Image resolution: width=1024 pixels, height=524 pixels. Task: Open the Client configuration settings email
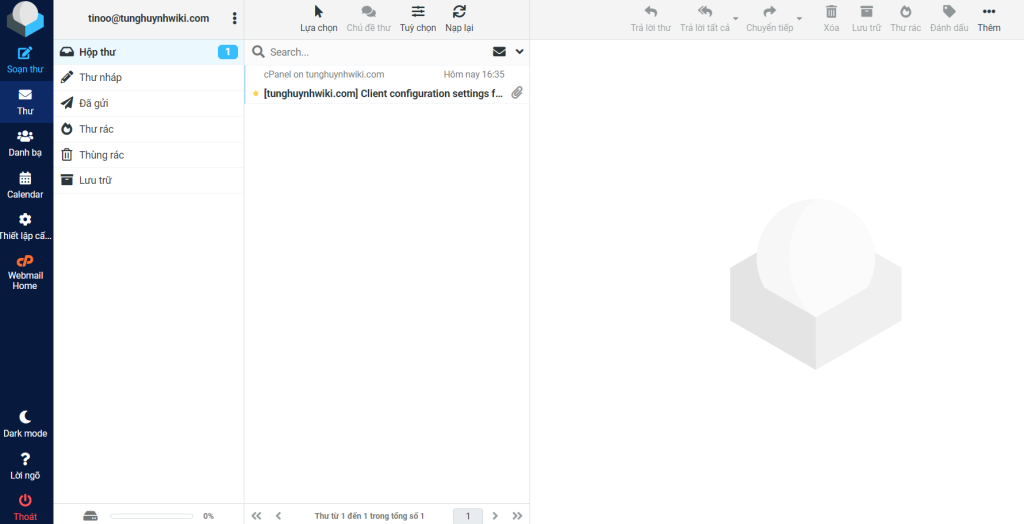383,93
